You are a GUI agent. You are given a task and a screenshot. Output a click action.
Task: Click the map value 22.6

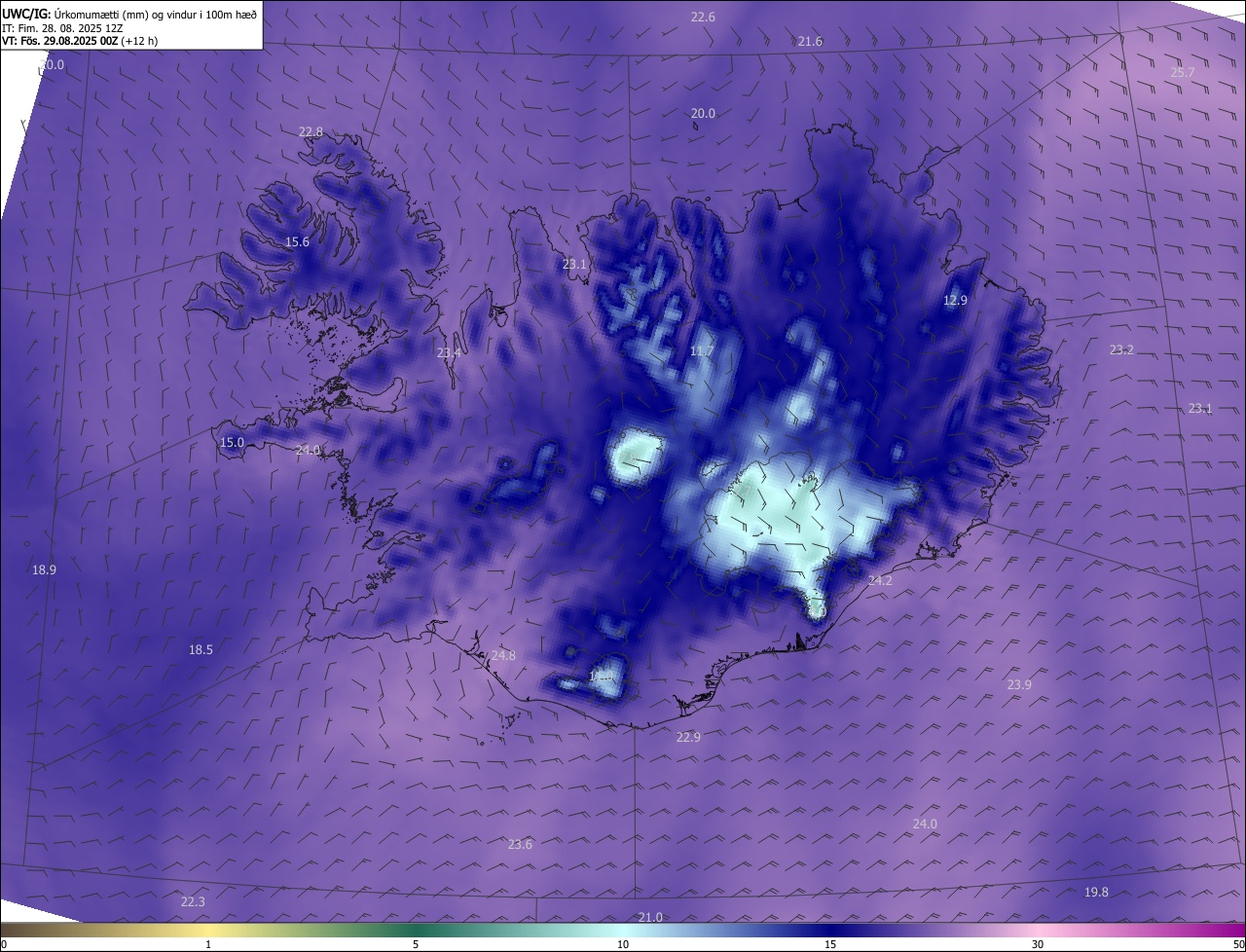tap(703, 18)
